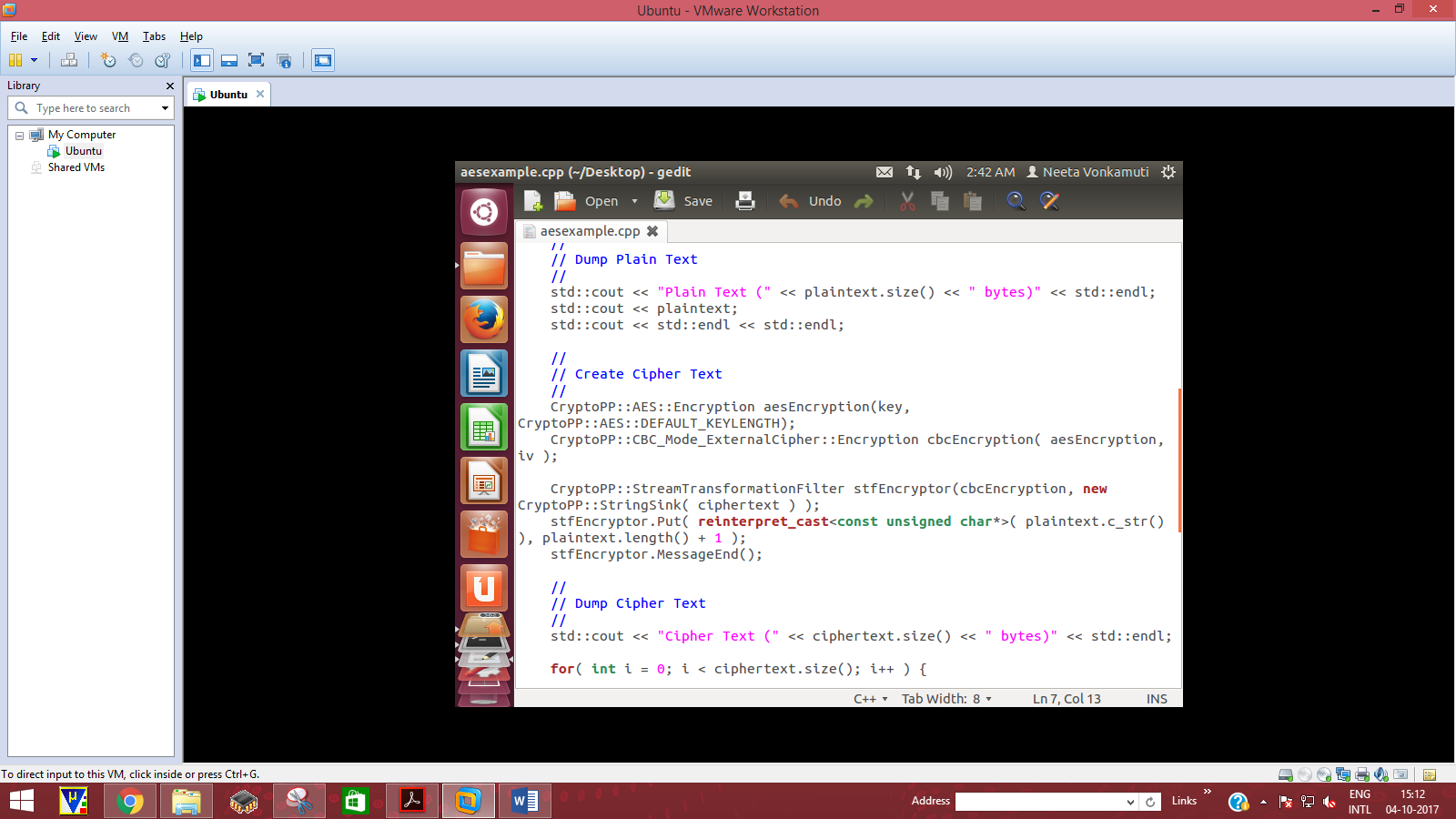
Task: Click the gedit New Document icon
Action: pos(533,201)
